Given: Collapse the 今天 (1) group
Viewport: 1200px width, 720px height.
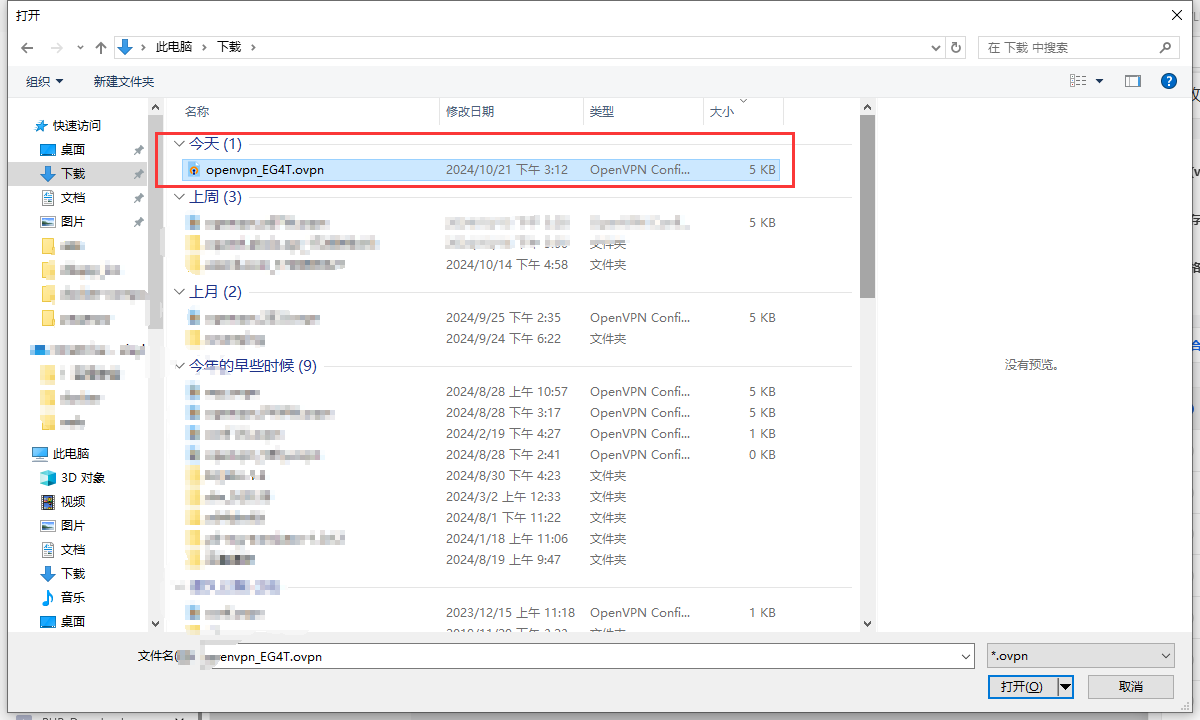Looking at the screenshot, I should coord(179,144).
